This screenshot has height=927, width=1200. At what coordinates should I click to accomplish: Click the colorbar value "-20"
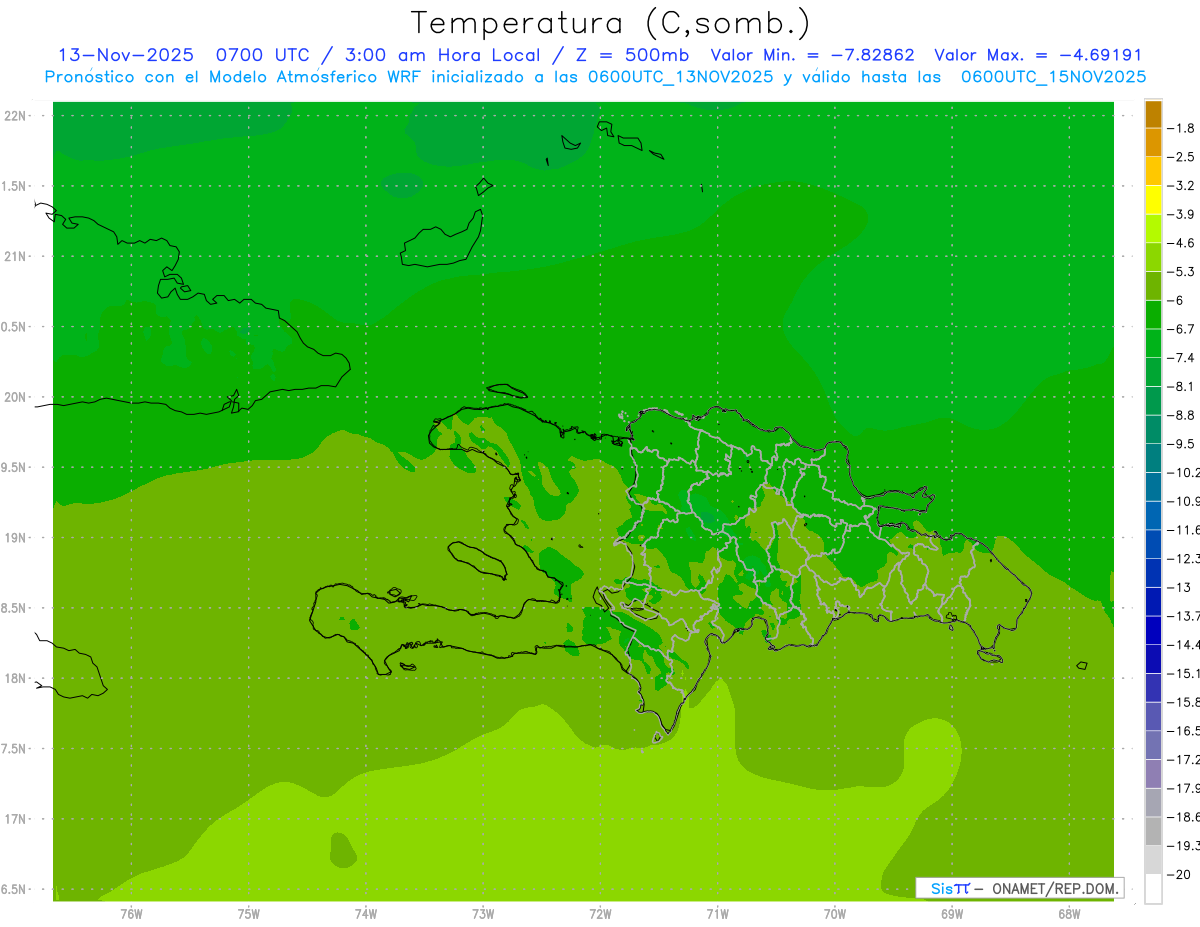tap(1180, 875)
